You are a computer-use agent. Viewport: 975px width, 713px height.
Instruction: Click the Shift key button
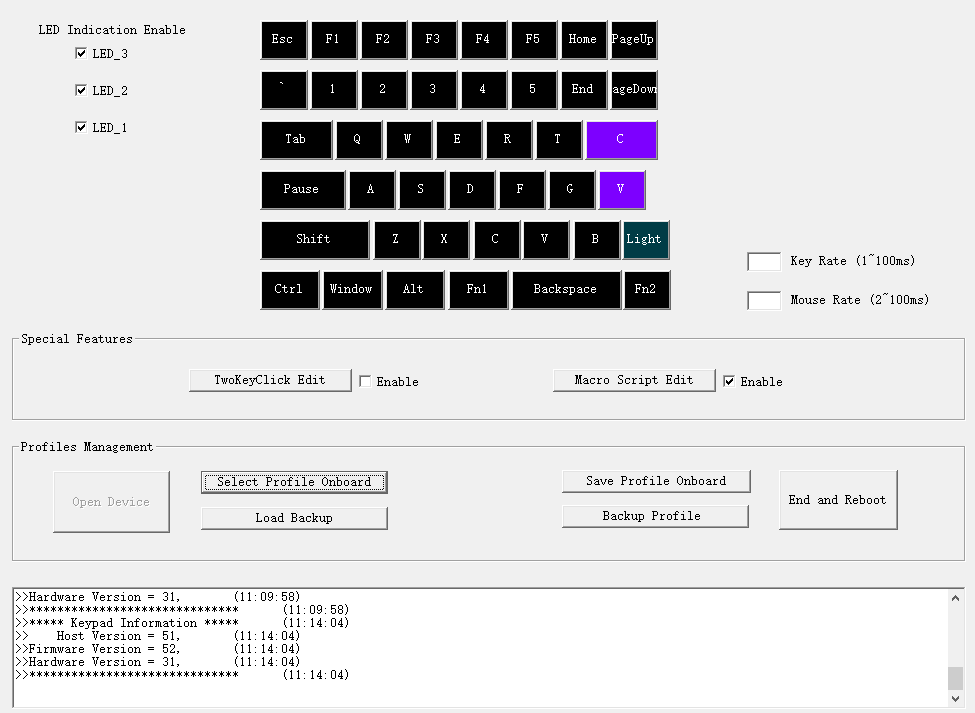[x=315, y=240]
